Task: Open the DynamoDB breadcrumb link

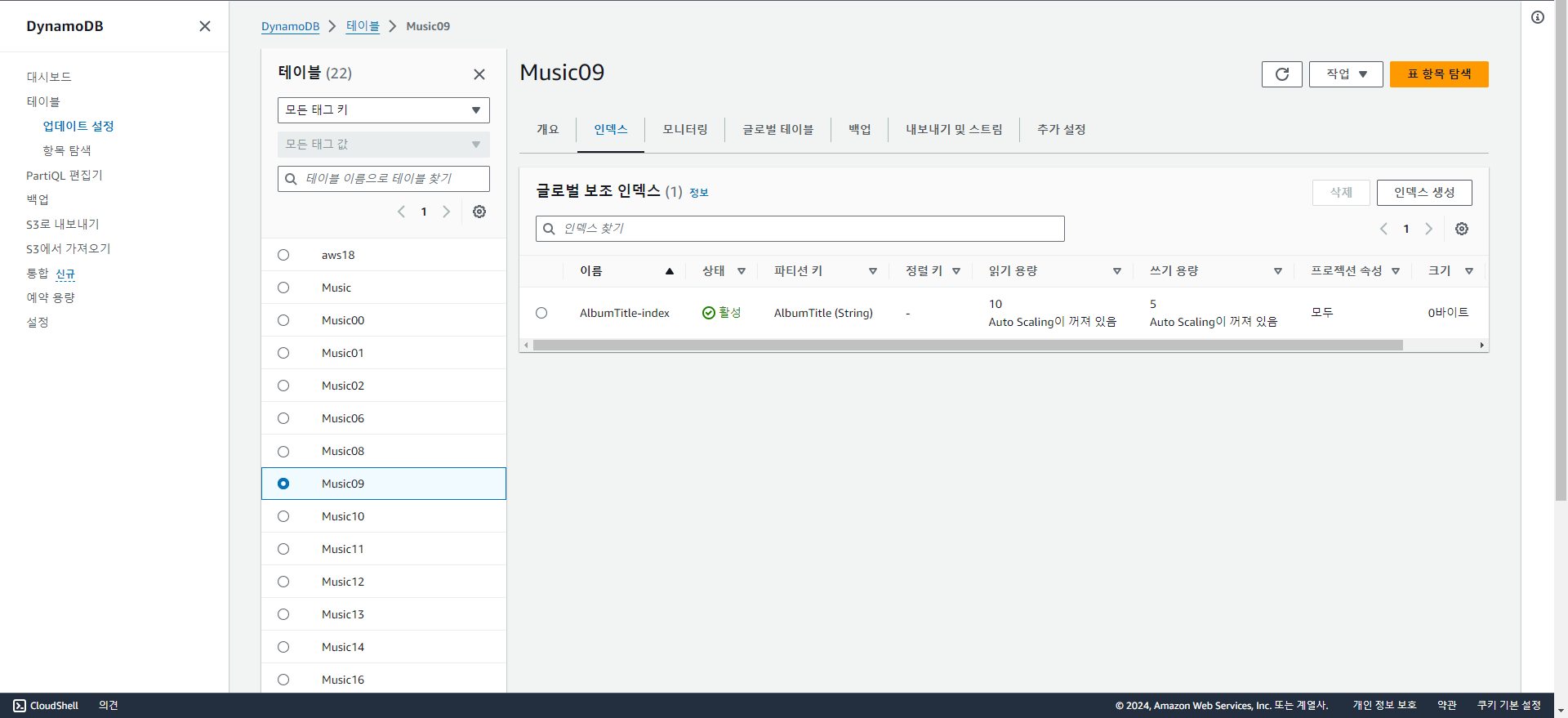Action: click(x=290, y=26)
